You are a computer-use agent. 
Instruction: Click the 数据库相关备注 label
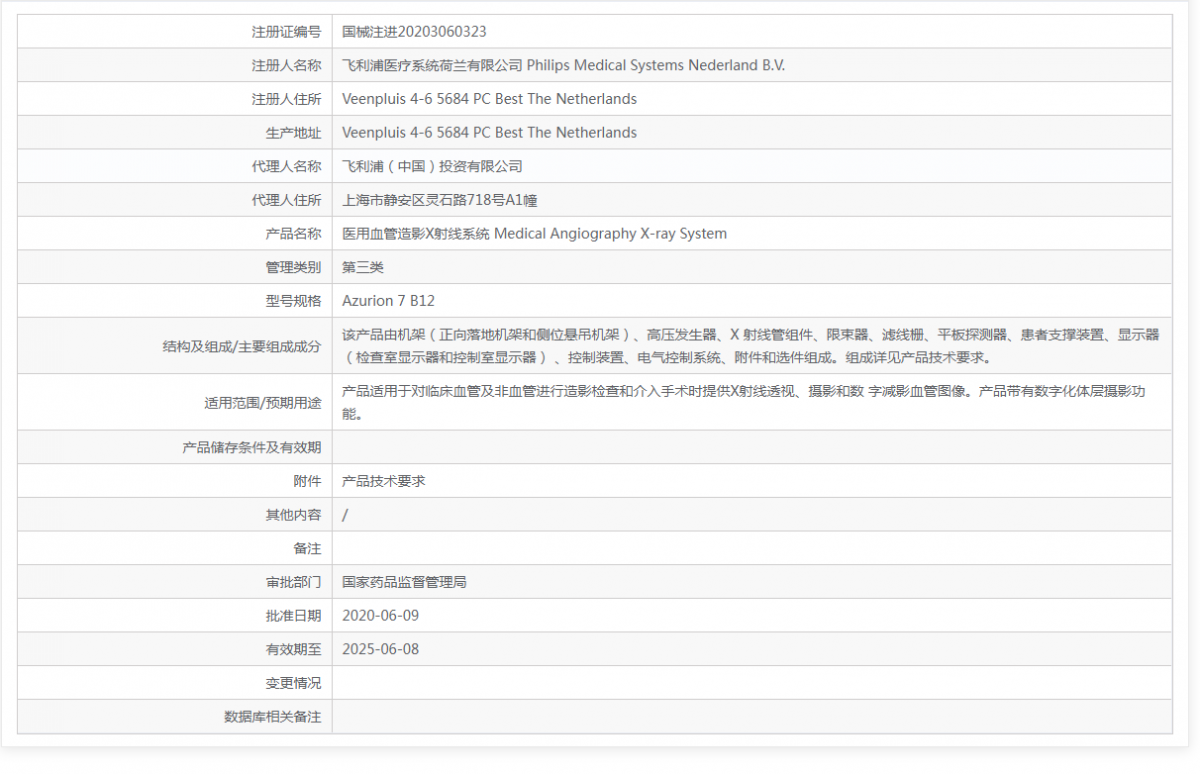pos(273,717)
